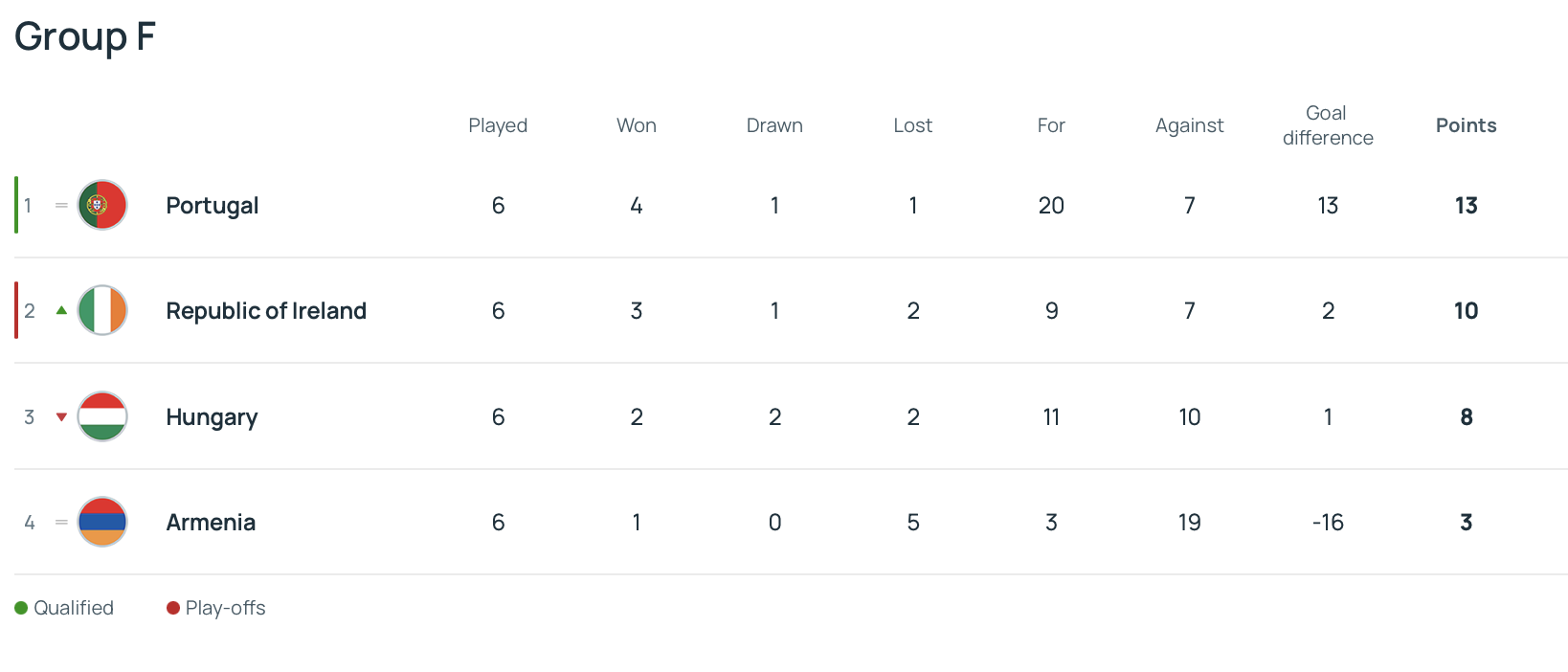Click the Republic of Ireland flag icon
Screen dimensions: 1568x672
coord(102,310)
